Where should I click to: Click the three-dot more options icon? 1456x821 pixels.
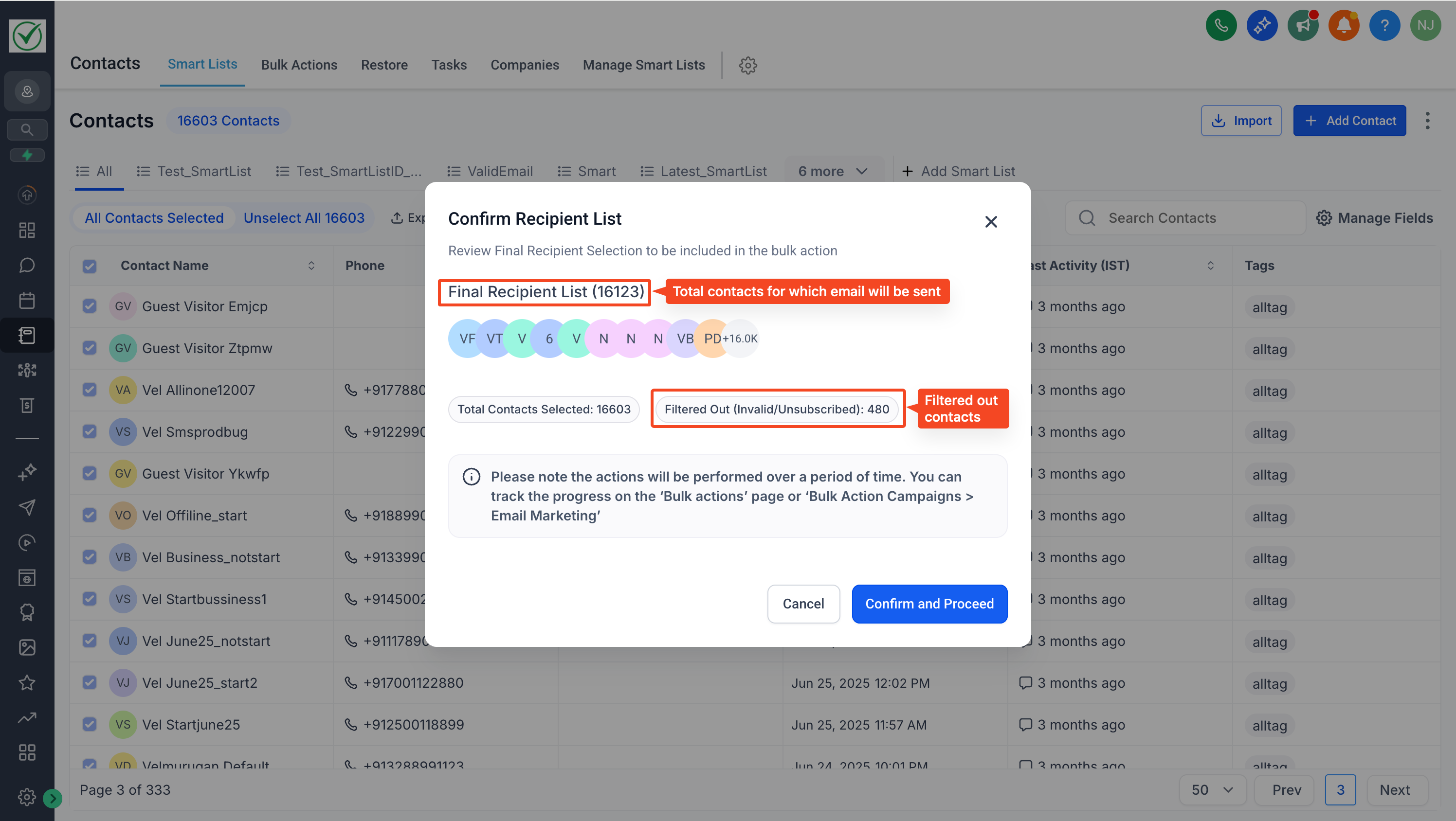[x=1427, y=120]
